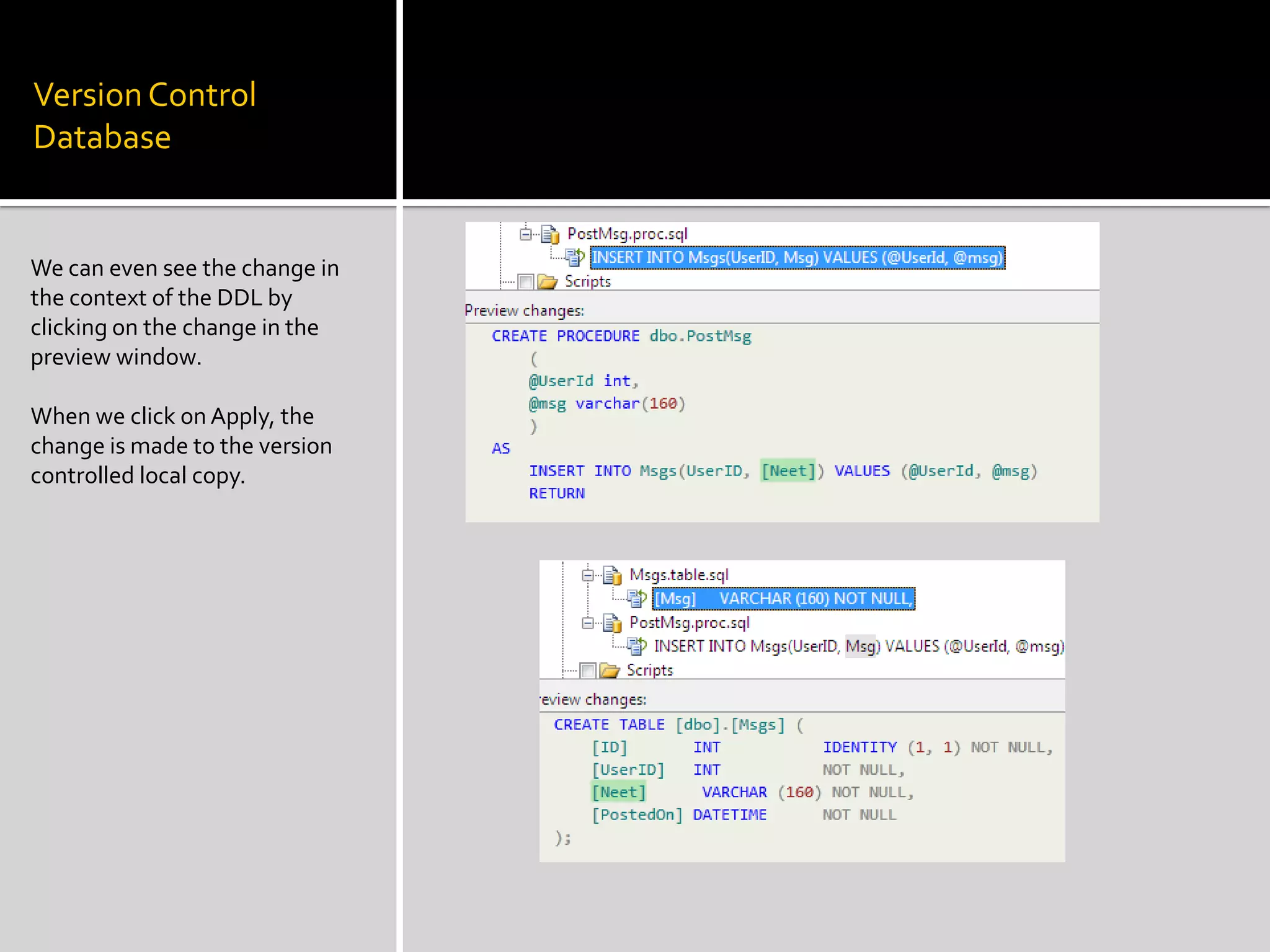Select the [Msg] VARCHAR (160) NOT NULL row
This screenshot has width=1270, height=952.
point(784,599)
